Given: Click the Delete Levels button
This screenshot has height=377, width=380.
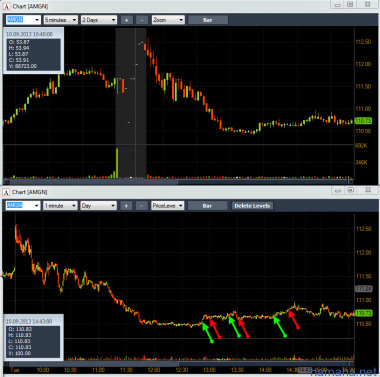Looking at the screenshot, I should tap(252, 206).
